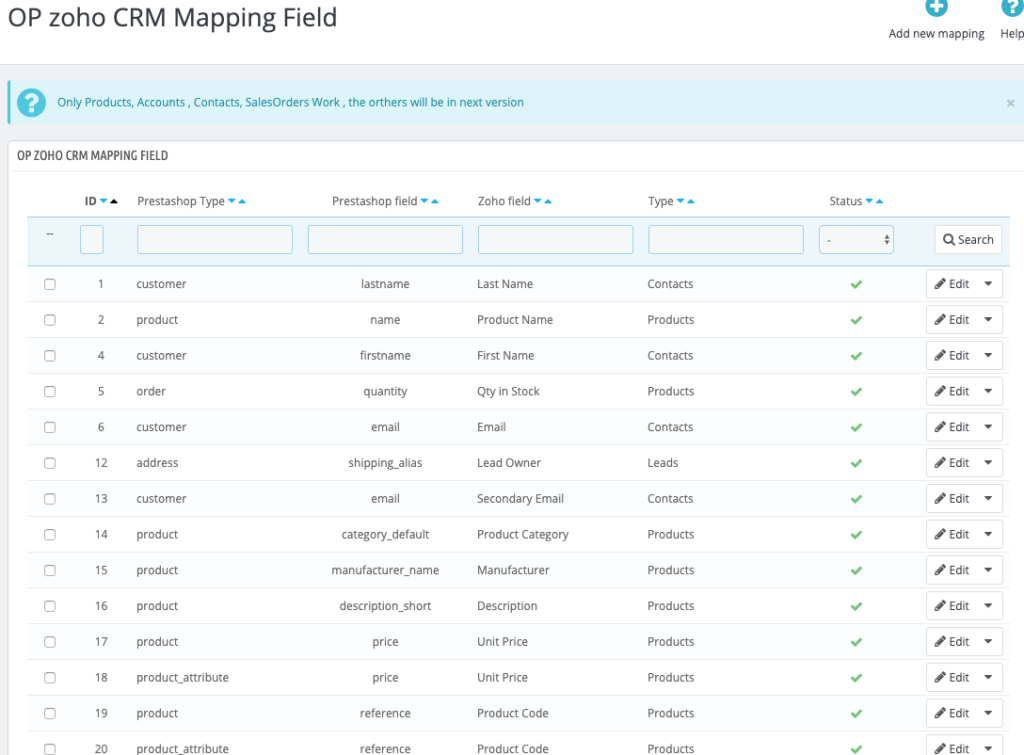Select checkbox for ID 1 lastname row

coord(50,284)
